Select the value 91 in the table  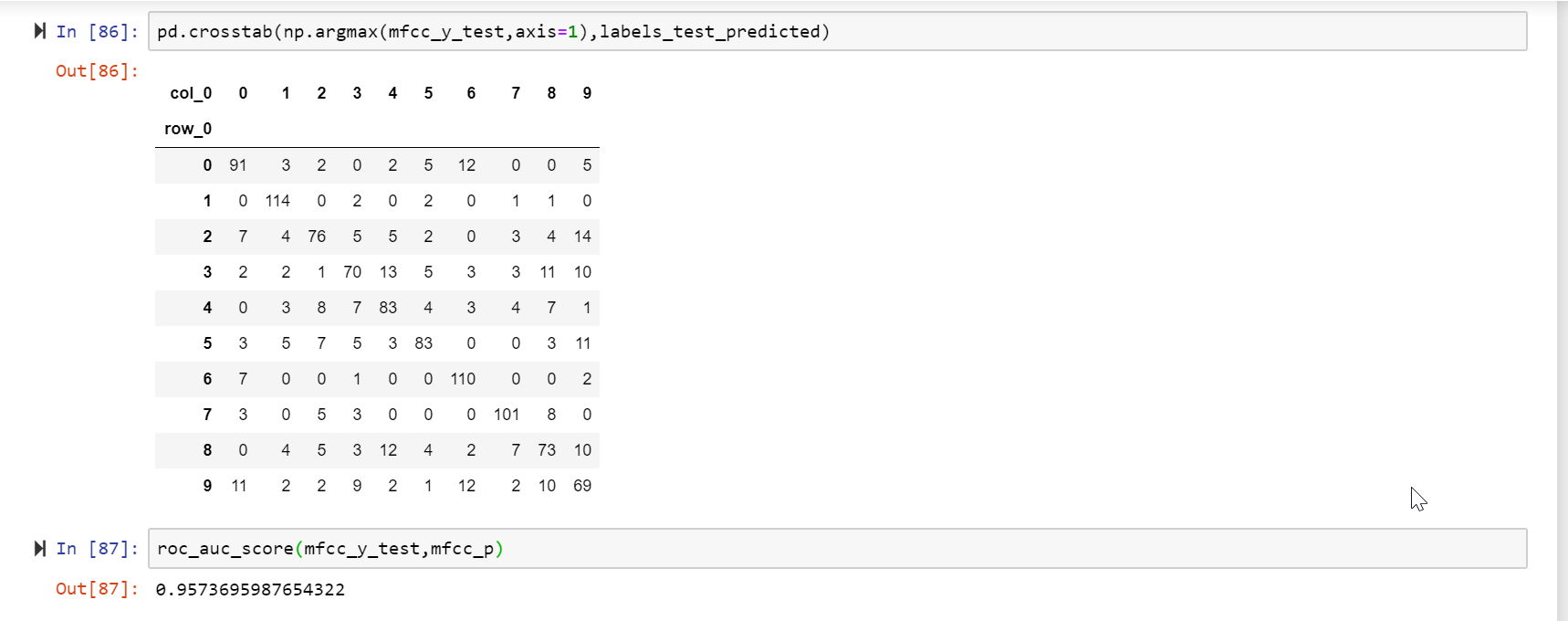(x=239, y=165)
